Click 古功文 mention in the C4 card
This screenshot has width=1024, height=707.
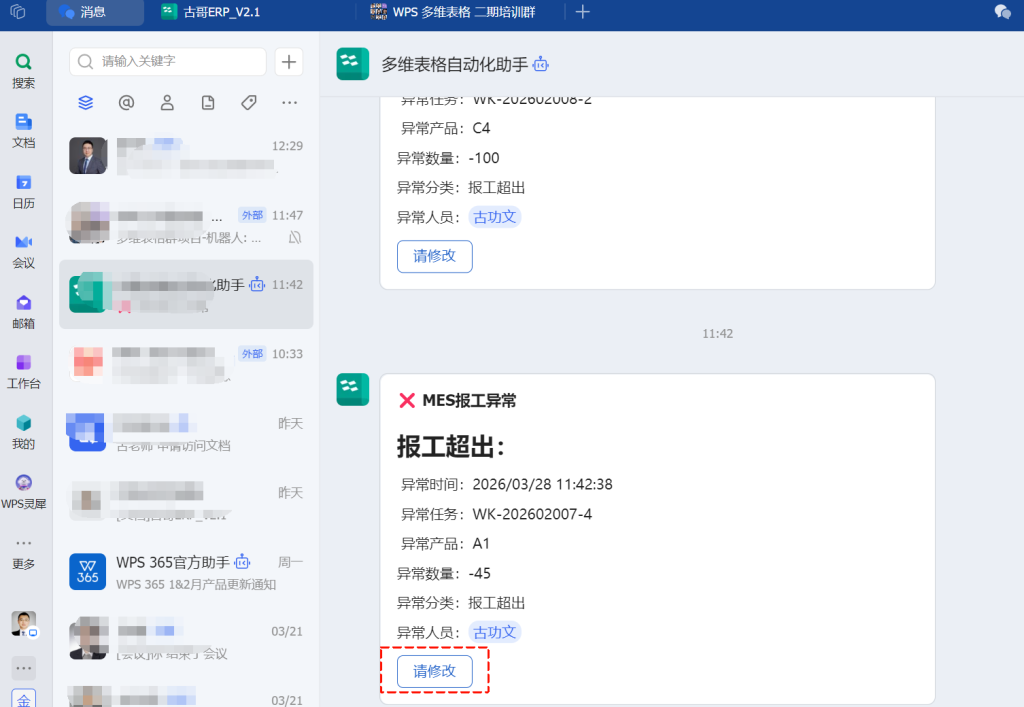[x=494, y=217]
